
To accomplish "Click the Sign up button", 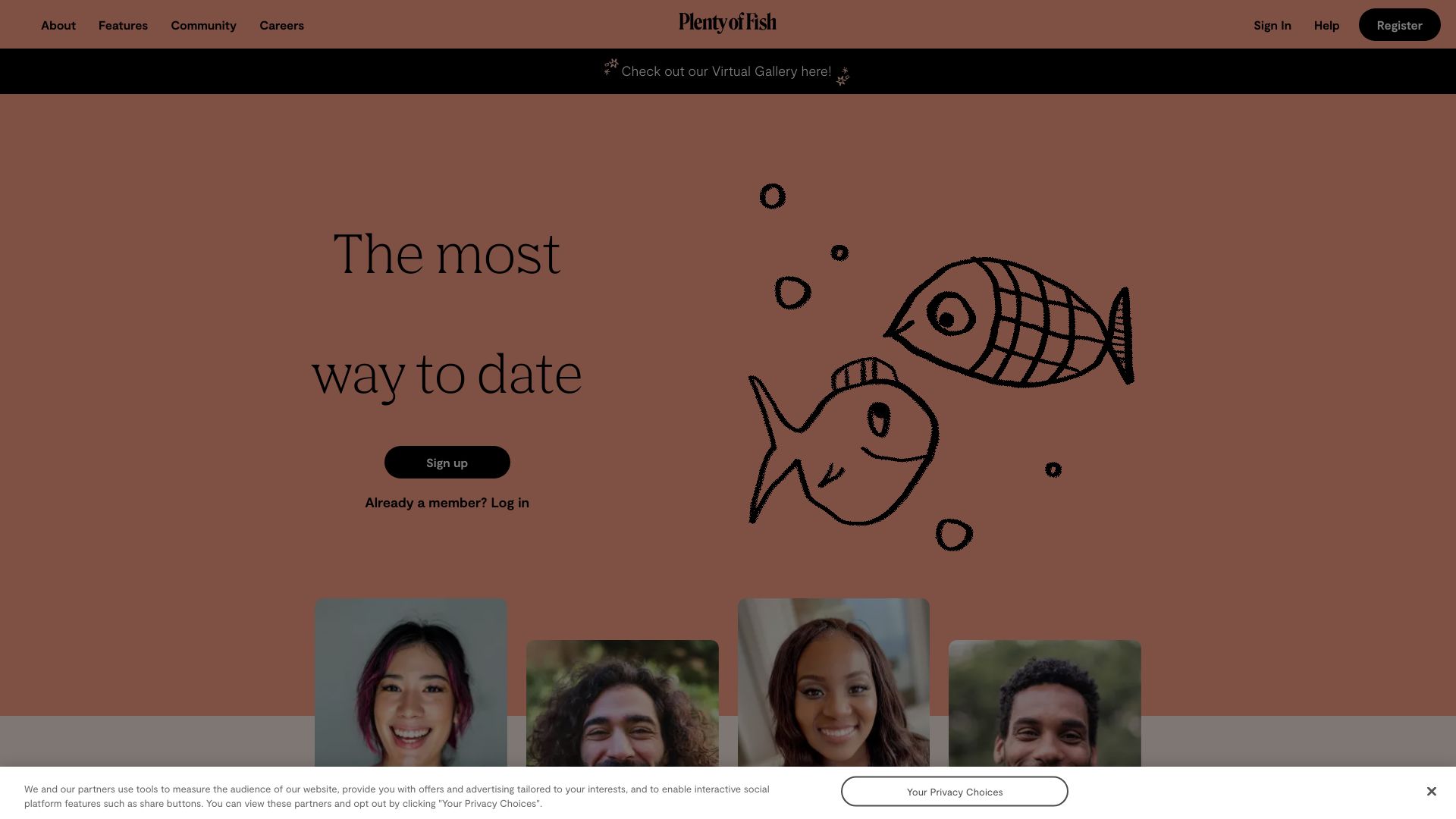I will 447,463.
